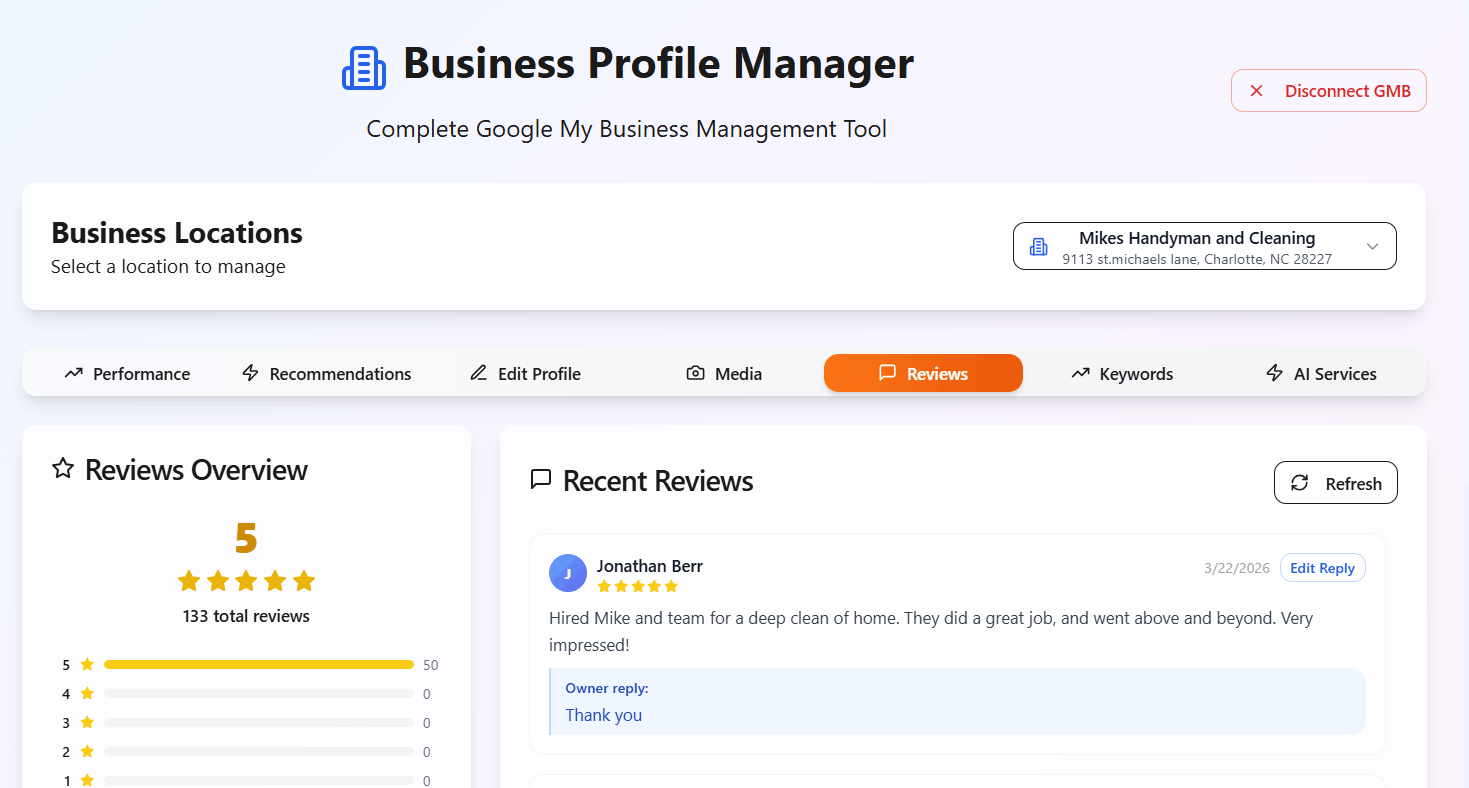Click the Edit Profile pencil icon
1469x788 pixels.
pyautogui.click(x=478, y=373)
